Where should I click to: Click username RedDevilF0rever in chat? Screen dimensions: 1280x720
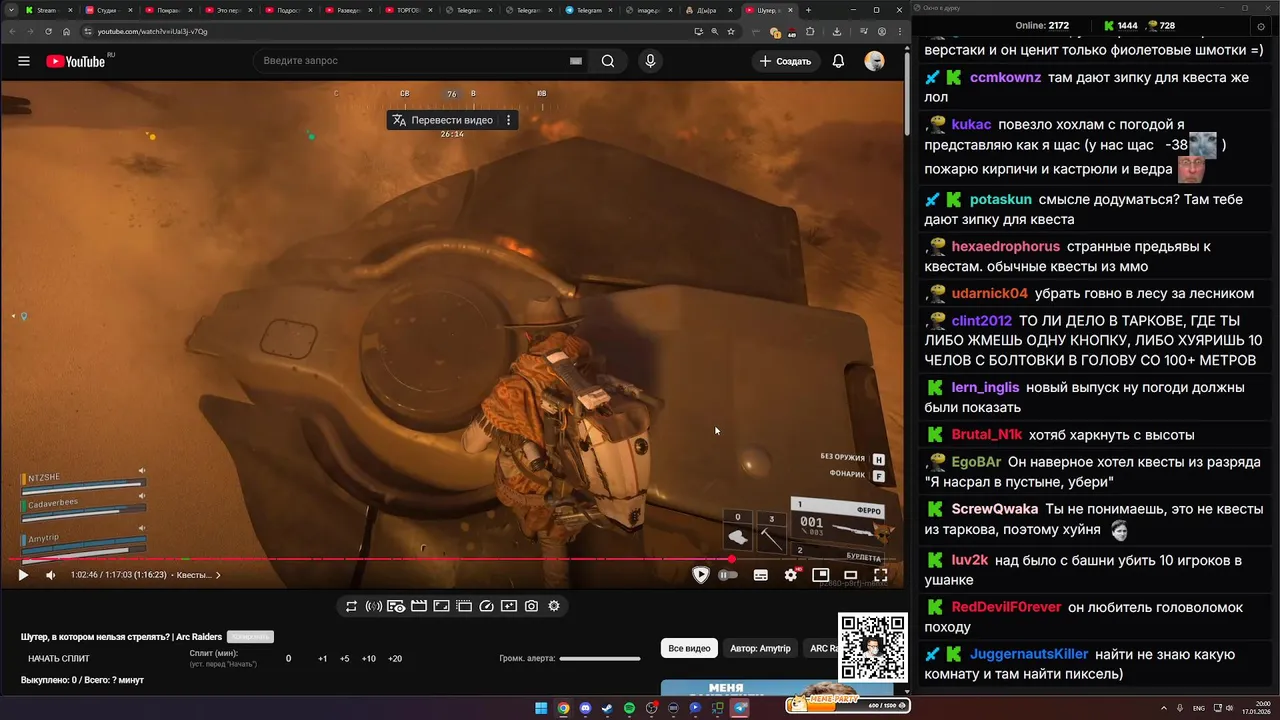pyautogui.click(x=1006, y=607)
